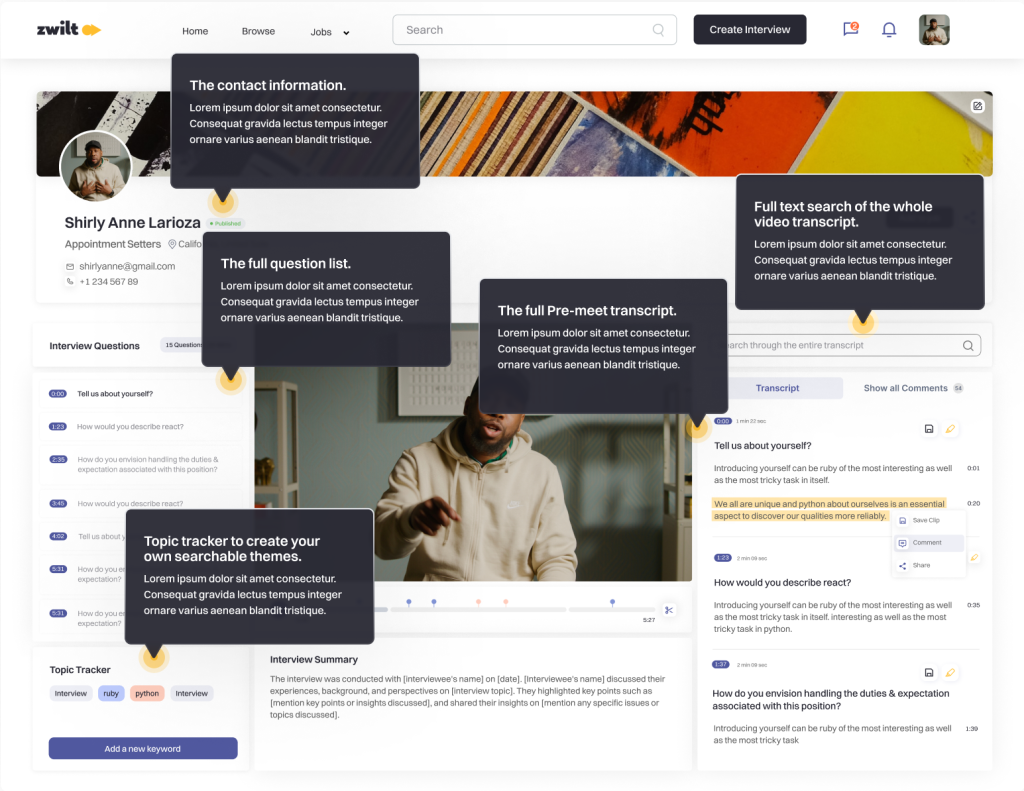Click the scissors clip icon
Screen dimensions: 1024x791
(669, 610)
